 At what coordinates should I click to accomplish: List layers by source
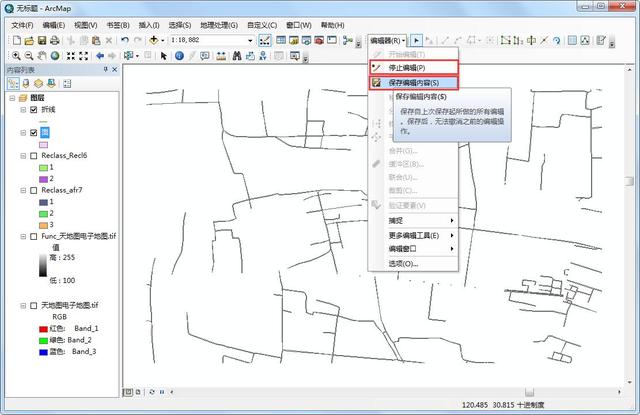26,84
